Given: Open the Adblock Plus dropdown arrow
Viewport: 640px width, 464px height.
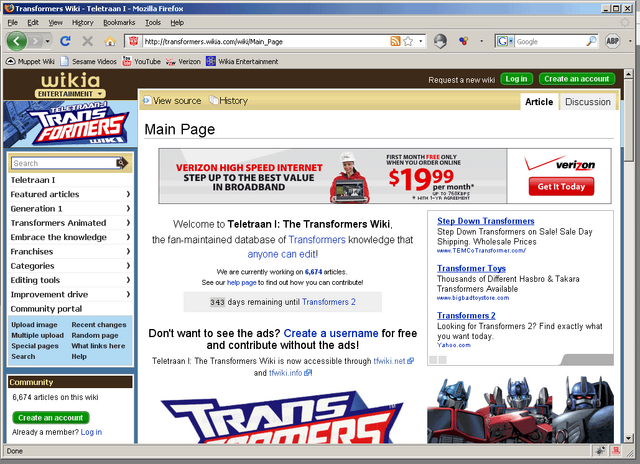Looking at the screenshot, I should click(x=630, y=41).
